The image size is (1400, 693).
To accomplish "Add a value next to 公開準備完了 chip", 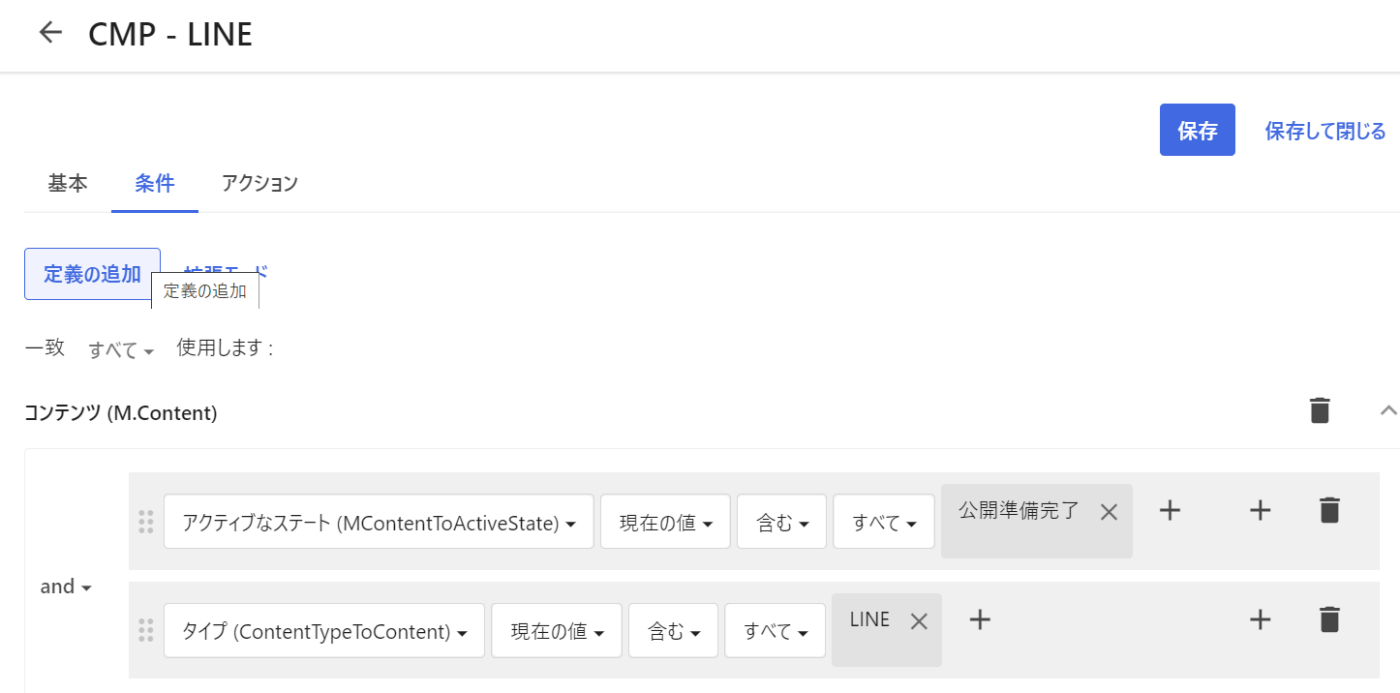I will tap(1170, 511).
